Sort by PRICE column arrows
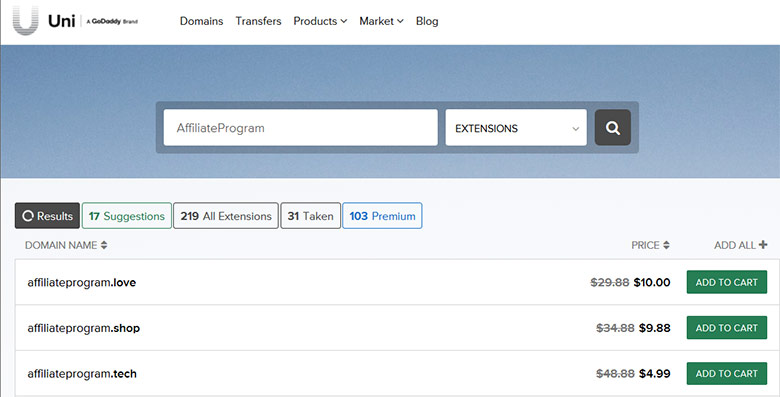 pos(666,245)
